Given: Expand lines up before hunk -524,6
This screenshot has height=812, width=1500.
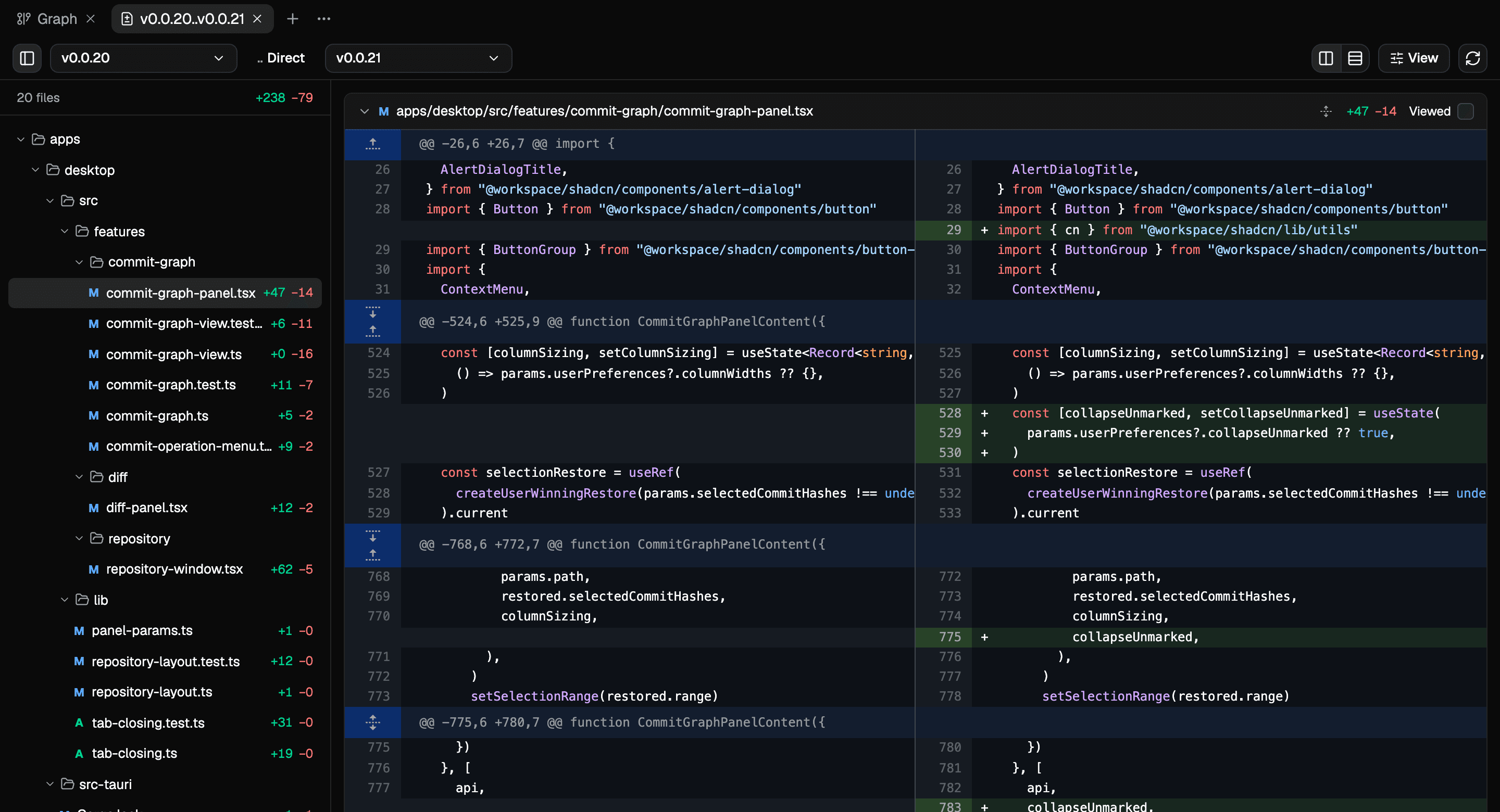Looking at the screenshot, I should click(373, 331).
